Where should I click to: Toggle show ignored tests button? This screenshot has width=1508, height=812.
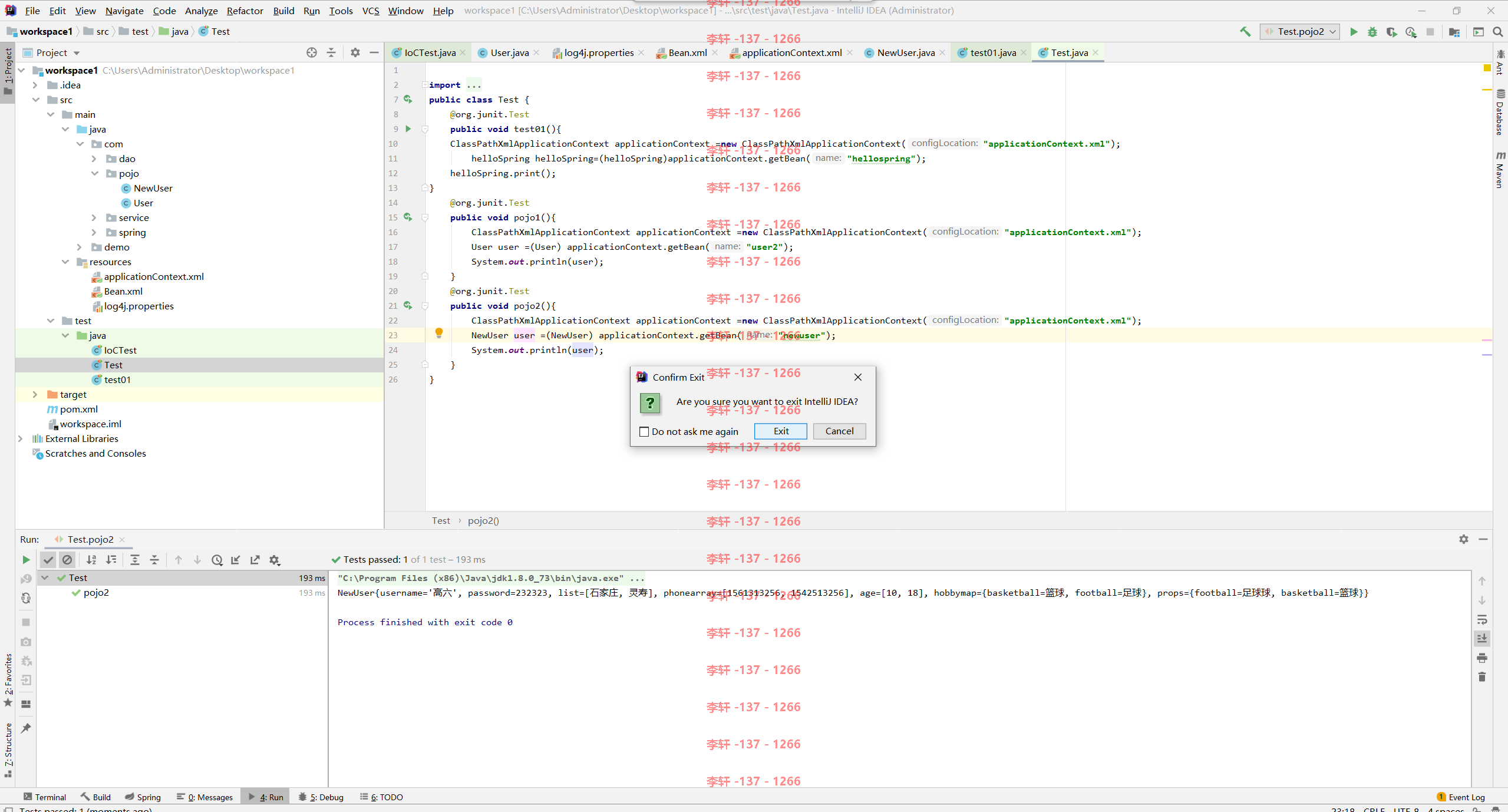(67, 560)
